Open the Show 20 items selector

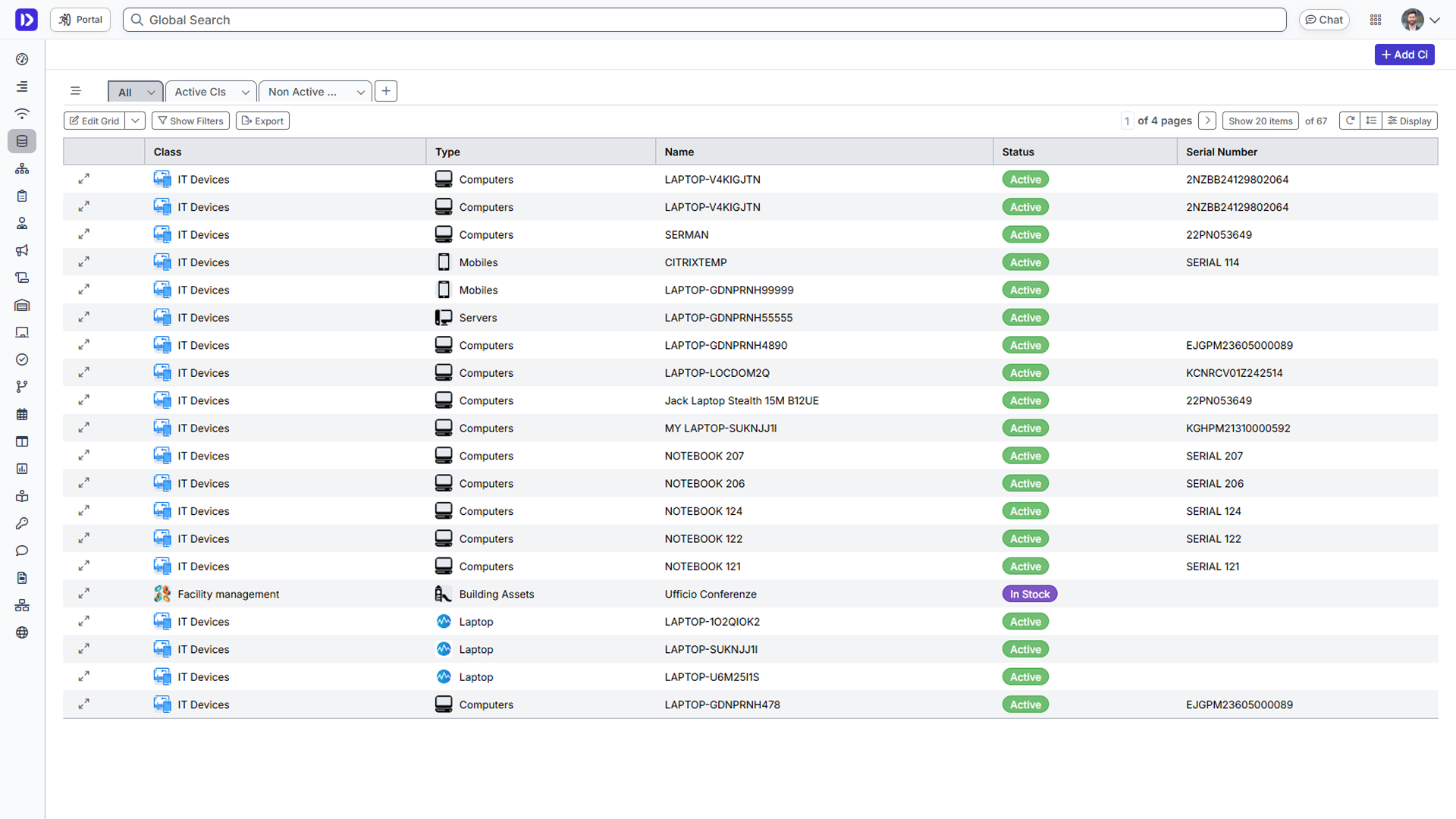1260,121
